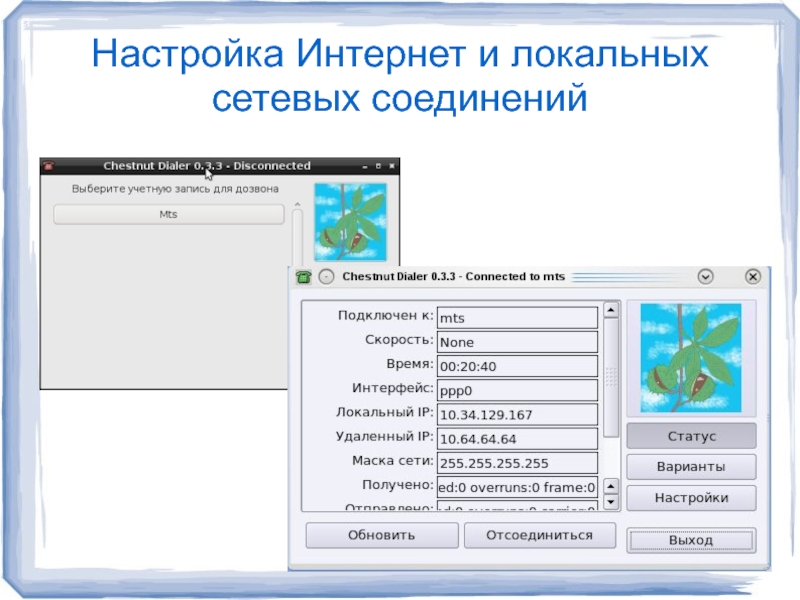Viewport: 800px width, 600px height.
Task: Open the Варианты panel
Action: pyautogui.click(x=691, y=467)
